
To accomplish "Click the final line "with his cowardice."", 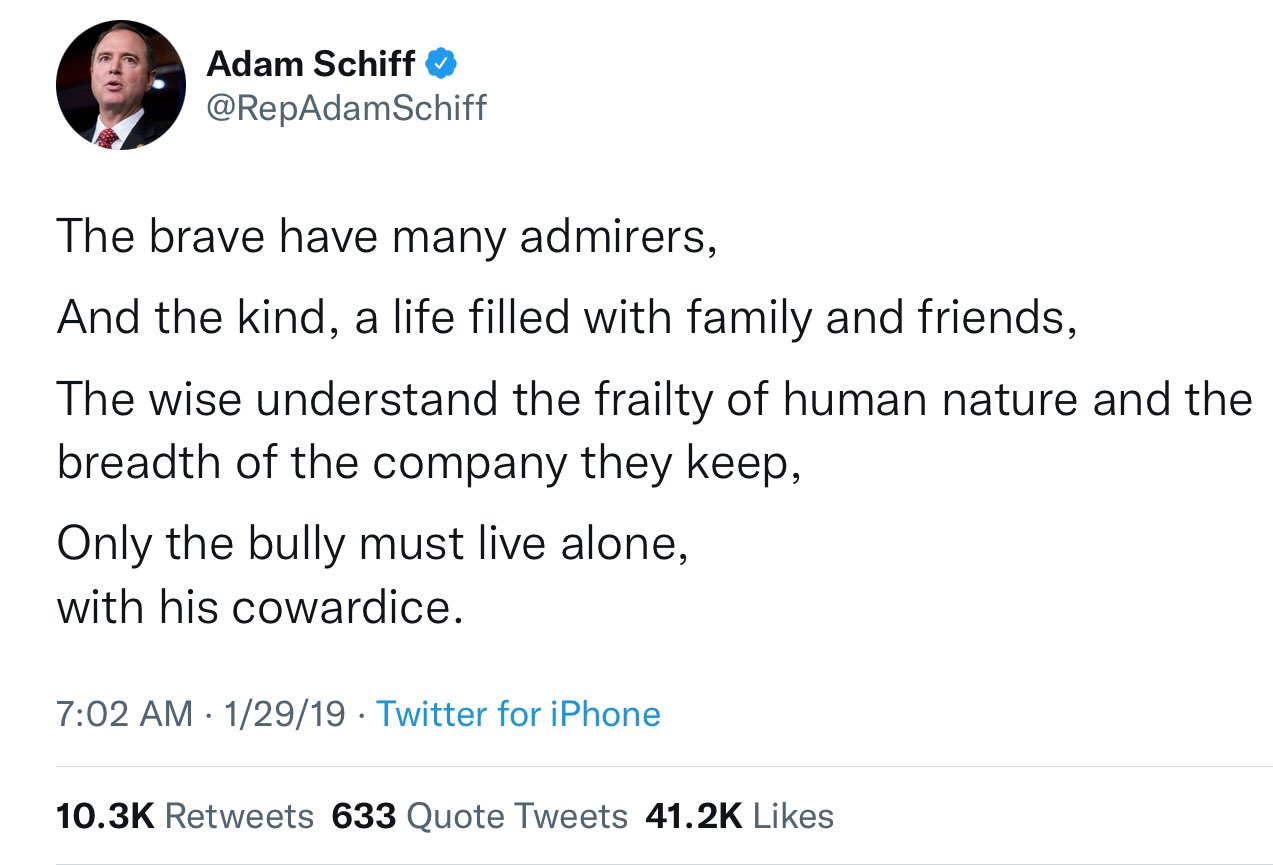I will click(260, 605).
